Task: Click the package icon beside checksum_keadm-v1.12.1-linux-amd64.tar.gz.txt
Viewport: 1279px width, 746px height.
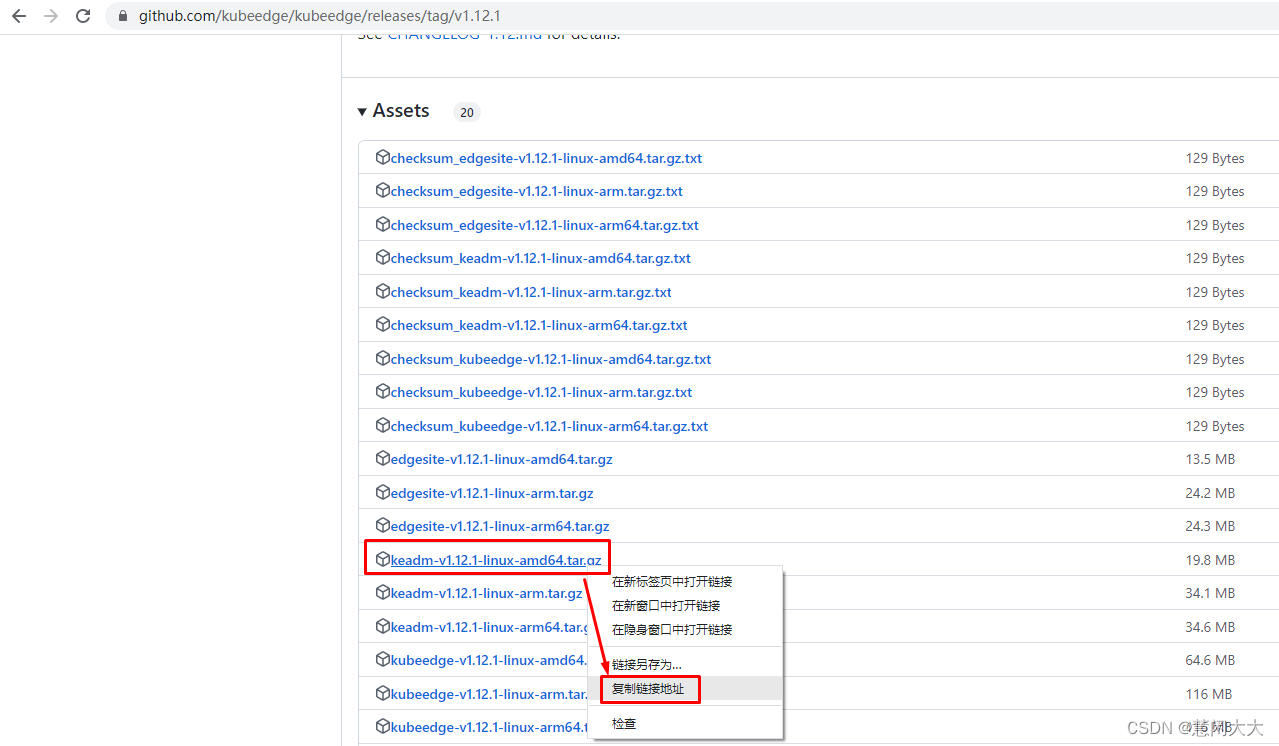Action: [382, 258]
